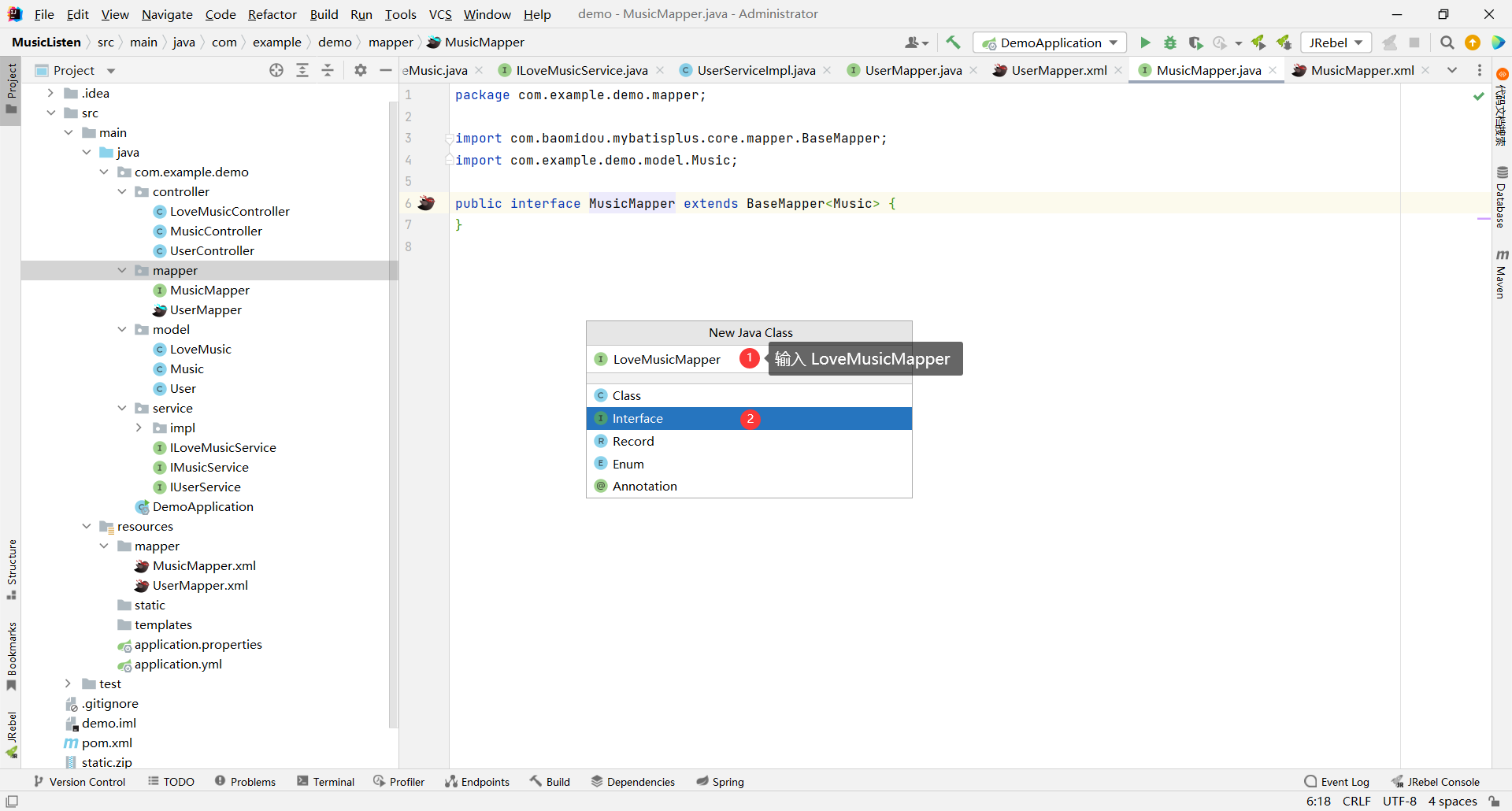Viewport: 1512px width, 811px height.
Task: Click the LoveMusicMapper class name field
Action: click(x=666, y=359)
